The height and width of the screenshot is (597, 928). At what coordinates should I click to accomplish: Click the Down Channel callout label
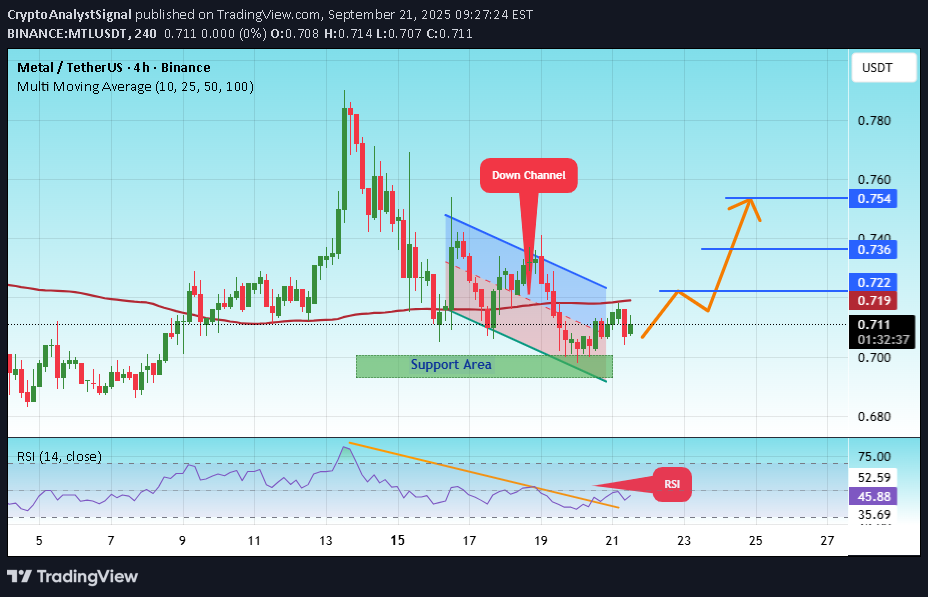coord(529,175)
